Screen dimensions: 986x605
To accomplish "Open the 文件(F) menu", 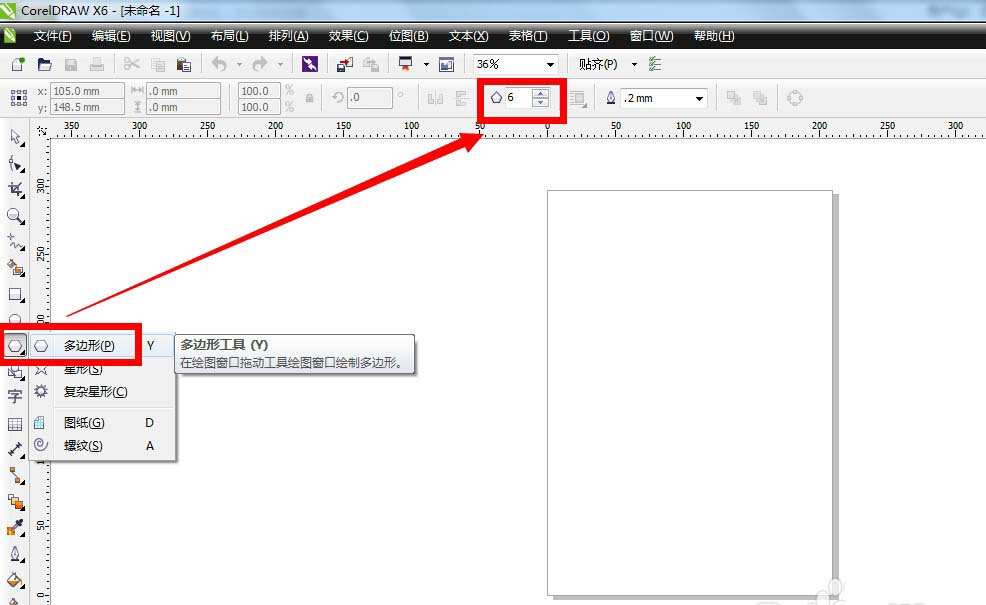I will (52, 36).
